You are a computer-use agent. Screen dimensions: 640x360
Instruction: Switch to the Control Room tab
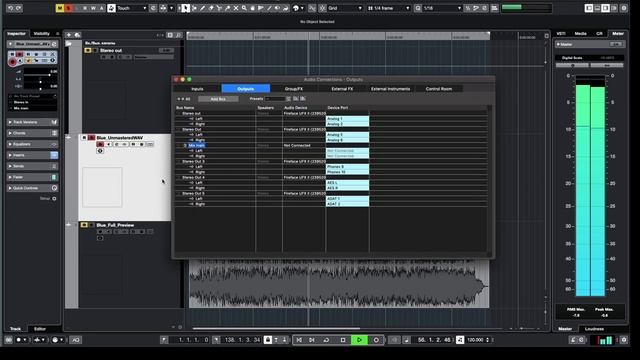tap(439, 89)
